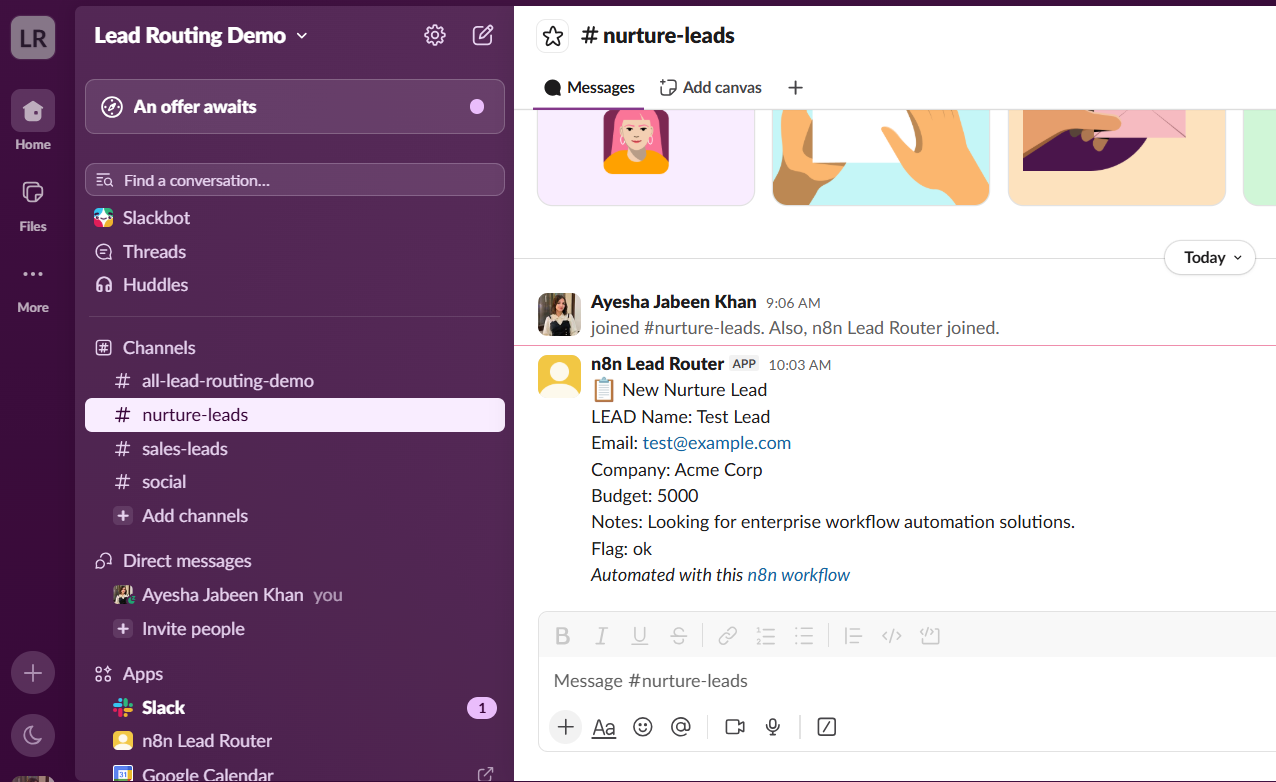Toggle the moon status icon
Screen dimensions: 1276x782
click(33, 736)
